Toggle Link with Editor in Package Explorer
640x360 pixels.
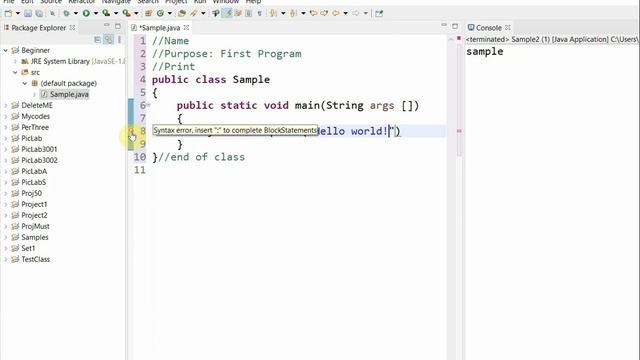(108, 39)
